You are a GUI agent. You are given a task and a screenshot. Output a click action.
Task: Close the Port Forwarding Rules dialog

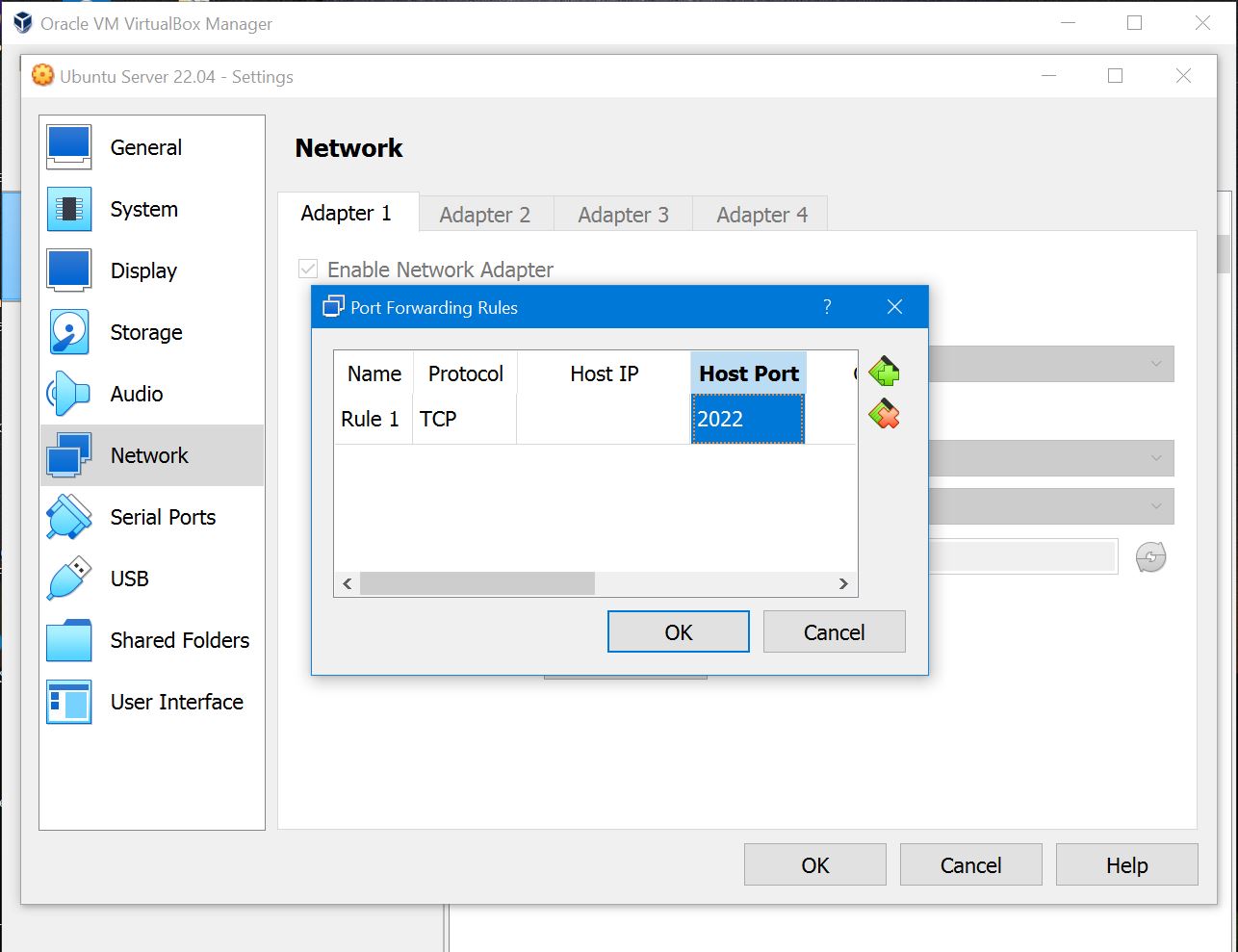tap(894, 307)
